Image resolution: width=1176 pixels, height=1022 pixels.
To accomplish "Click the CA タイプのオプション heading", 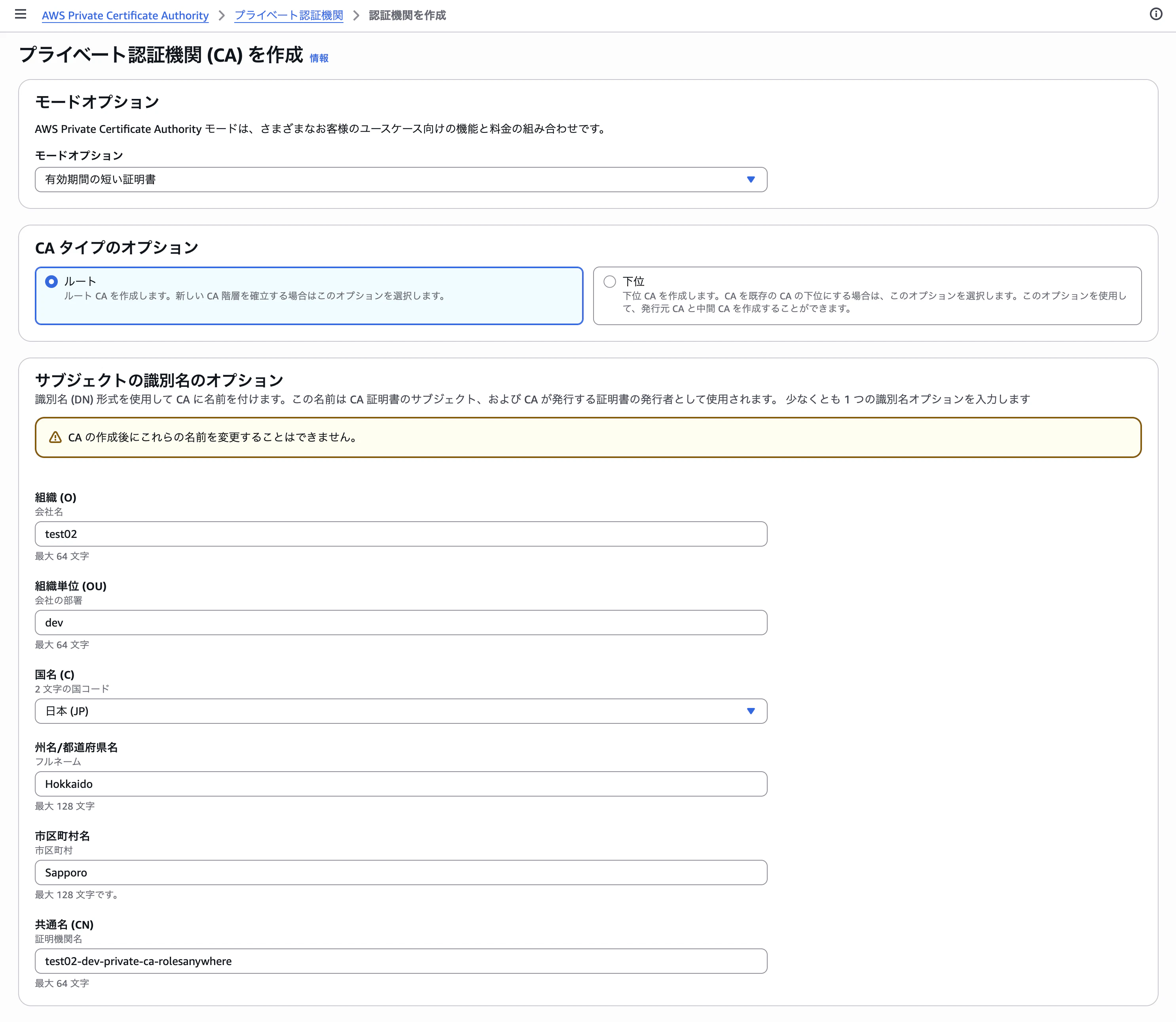I will [116, 248].
